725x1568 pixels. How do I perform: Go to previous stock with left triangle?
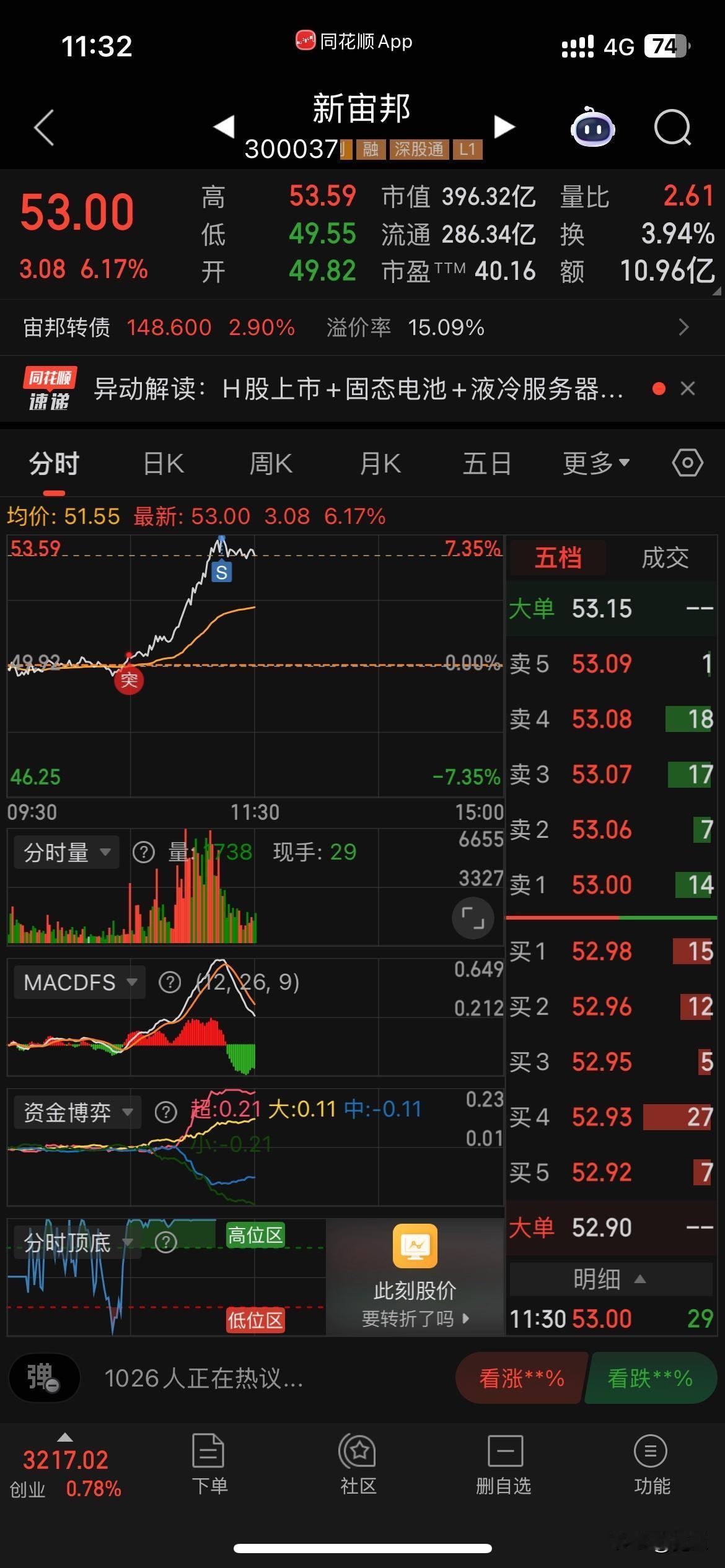(224, 126)
